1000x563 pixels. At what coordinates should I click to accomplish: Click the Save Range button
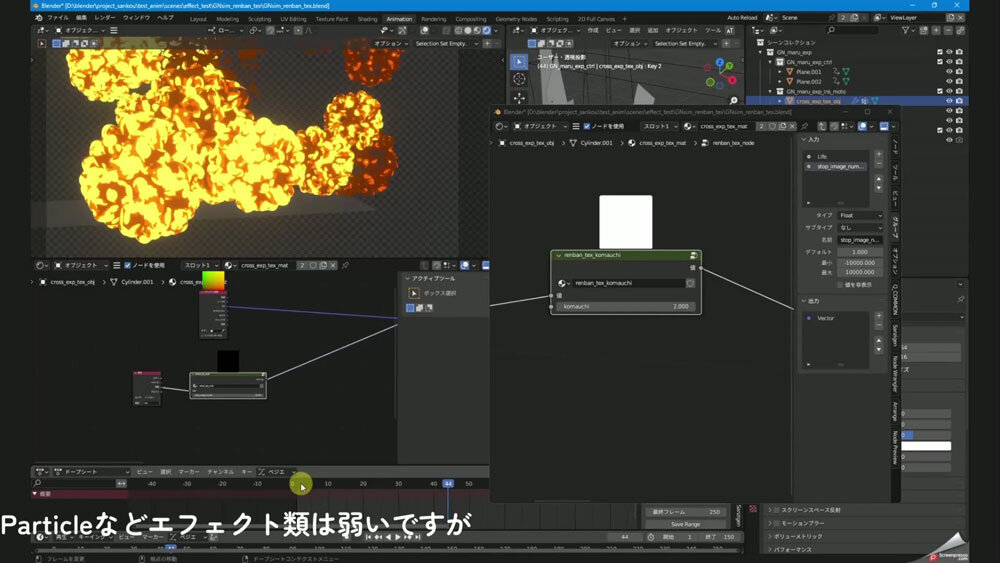685,524
